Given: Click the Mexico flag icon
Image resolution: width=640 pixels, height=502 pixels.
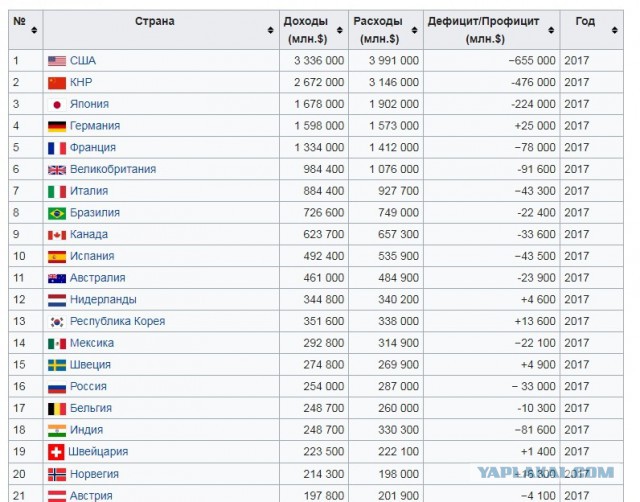Looking at the screenshot, I should coord(57,343).
